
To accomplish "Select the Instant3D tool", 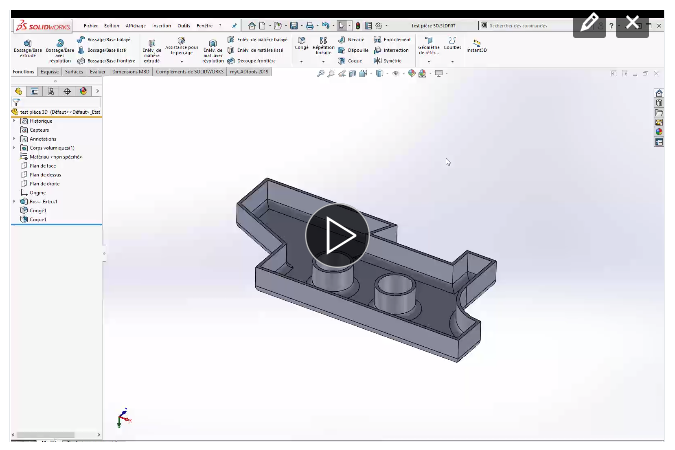I will coord(477,46).
